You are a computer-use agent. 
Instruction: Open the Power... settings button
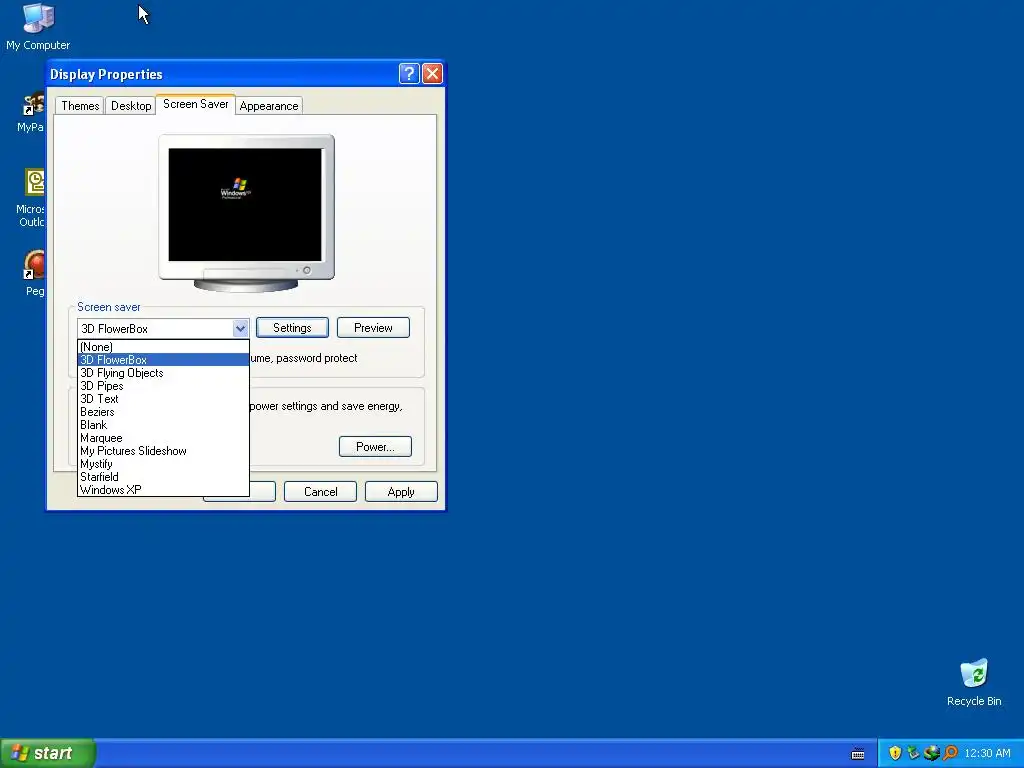click(375, 447)
